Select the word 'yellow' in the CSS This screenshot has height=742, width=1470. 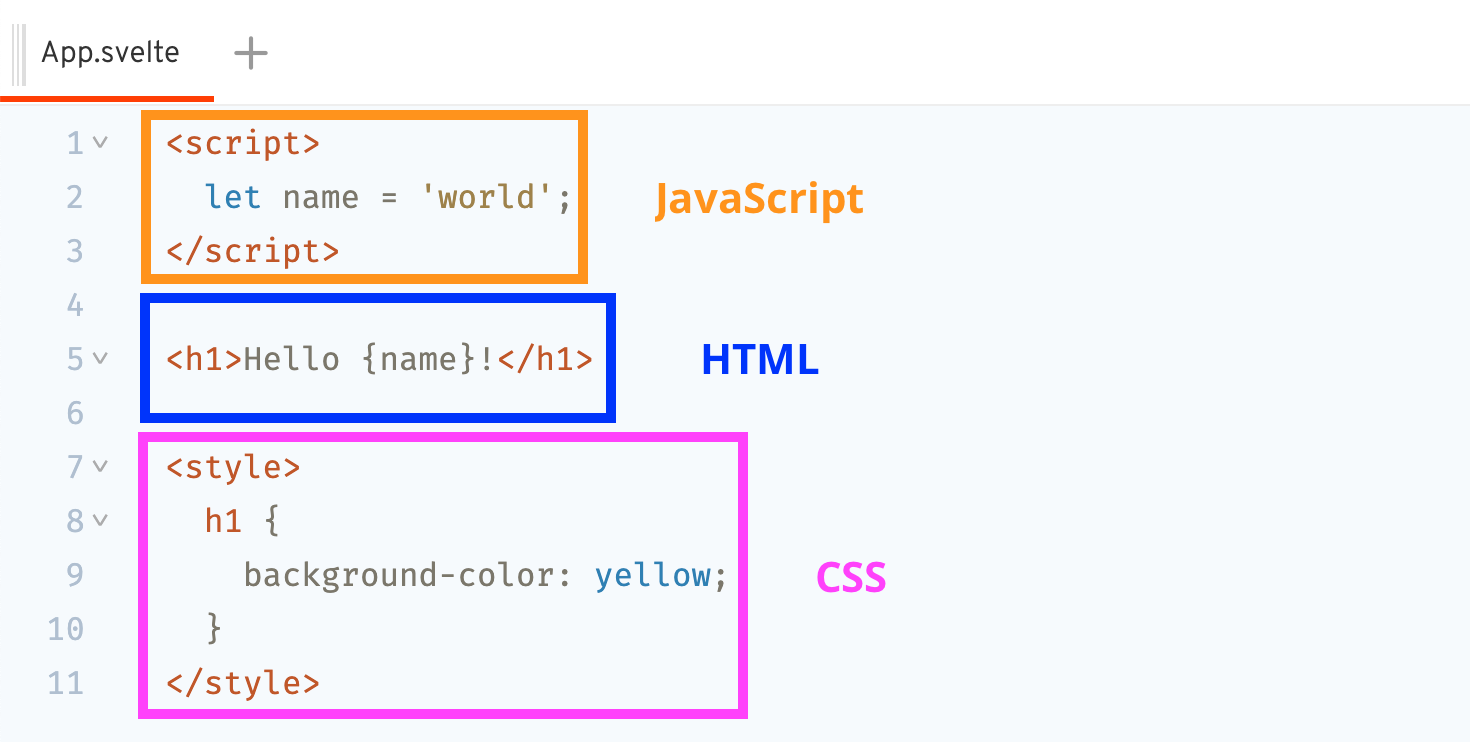coord(651,574)
